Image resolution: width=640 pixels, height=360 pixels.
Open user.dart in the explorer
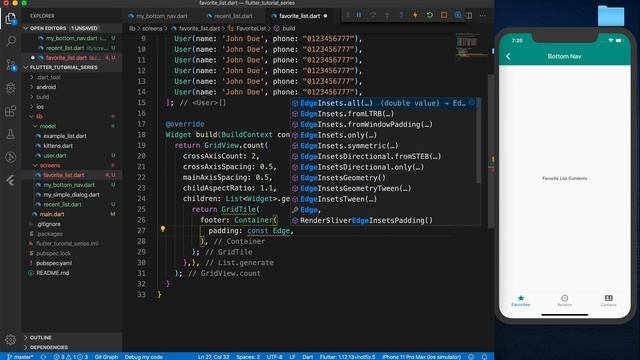pyautogui.click(x=55, y=156)
